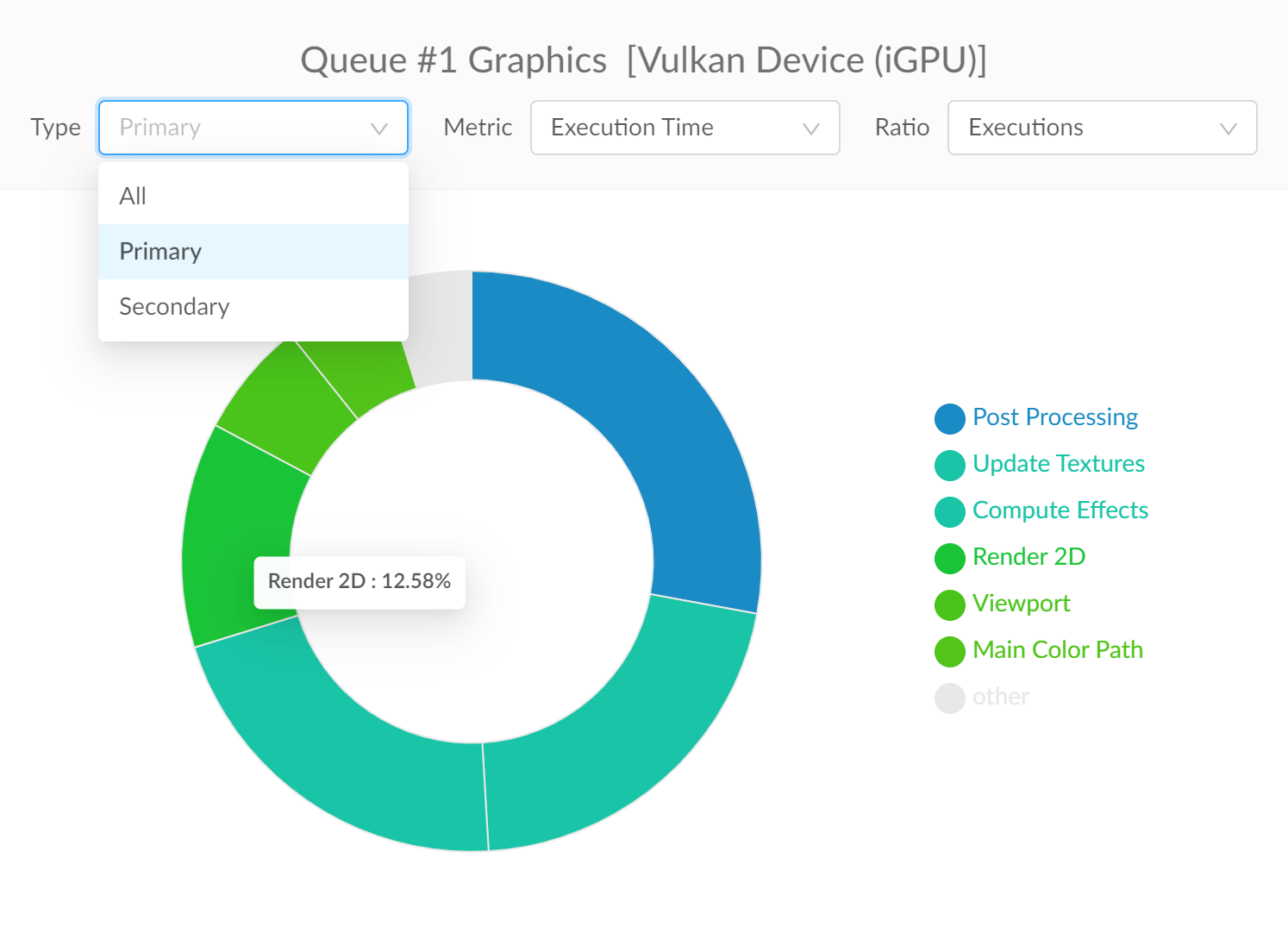Toggle Compute Effects legend entry
This screenshot has width=1288, height=933.
[x=1041, y=510]
